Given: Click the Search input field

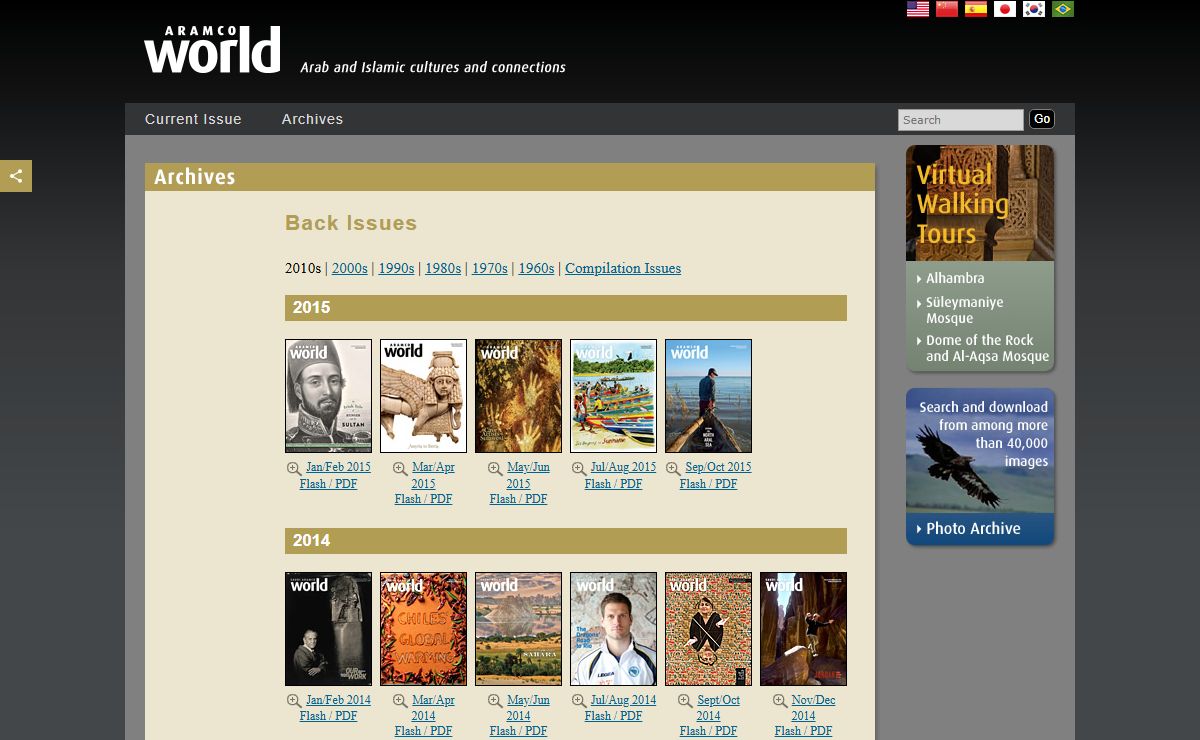Looking at the screenshot, I should click(960, 120).
